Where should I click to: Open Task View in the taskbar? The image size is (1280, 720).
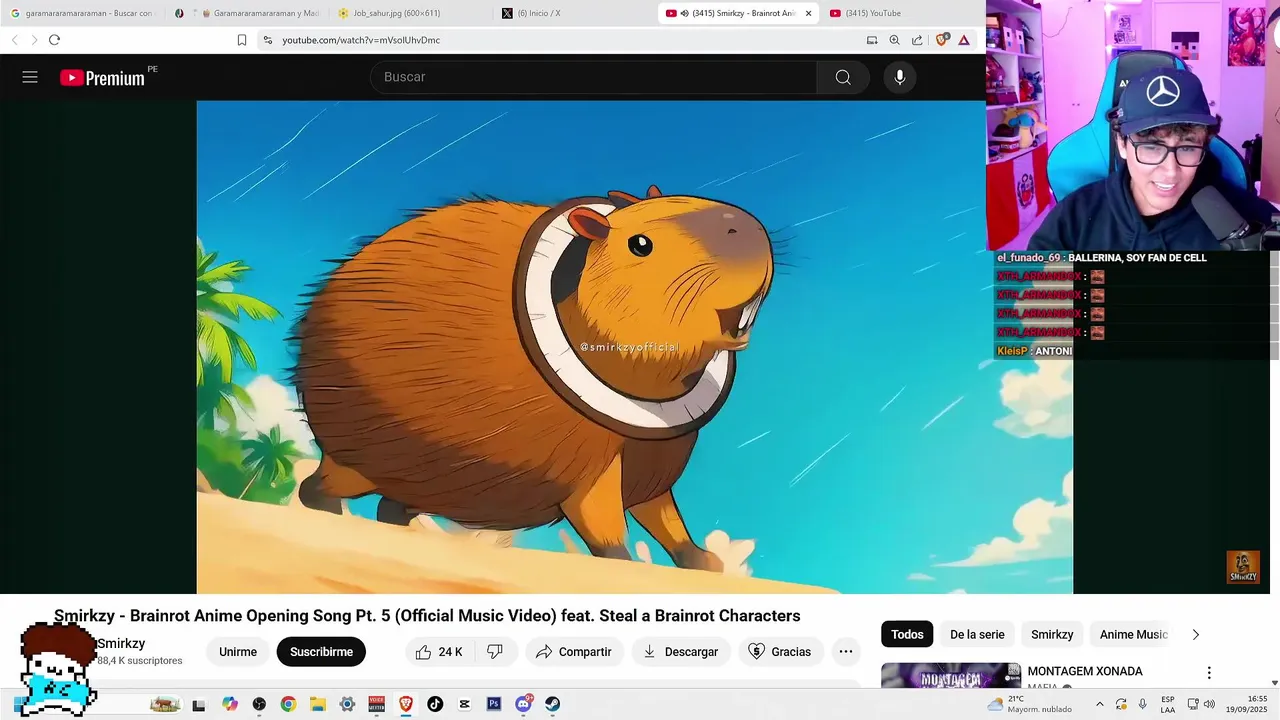[x=199, y=704]
